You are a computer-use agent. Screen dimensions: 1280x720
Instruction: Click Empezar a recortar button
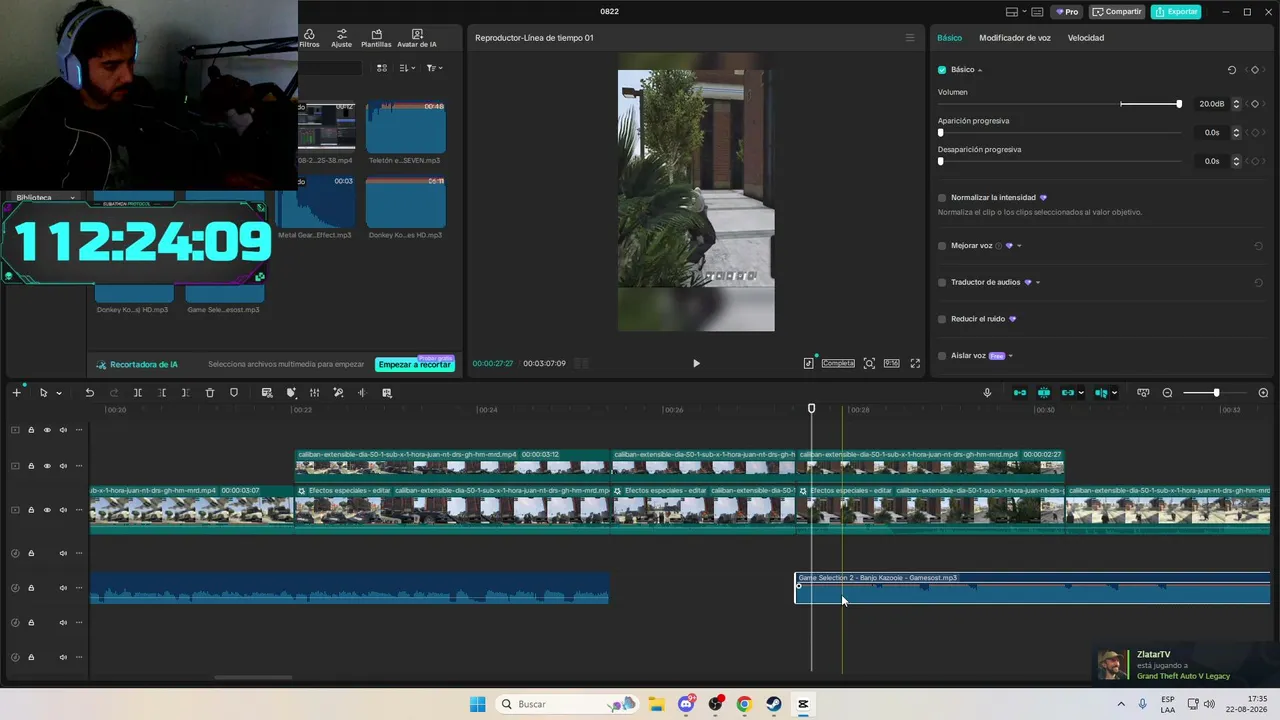[414, 365]
